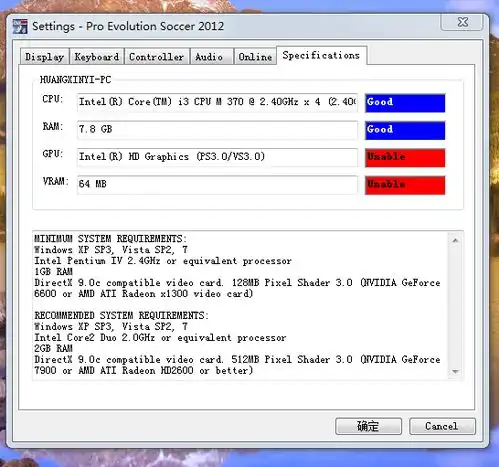Open the Online tab
499x467 pixels.
click(x=255, y=57)
